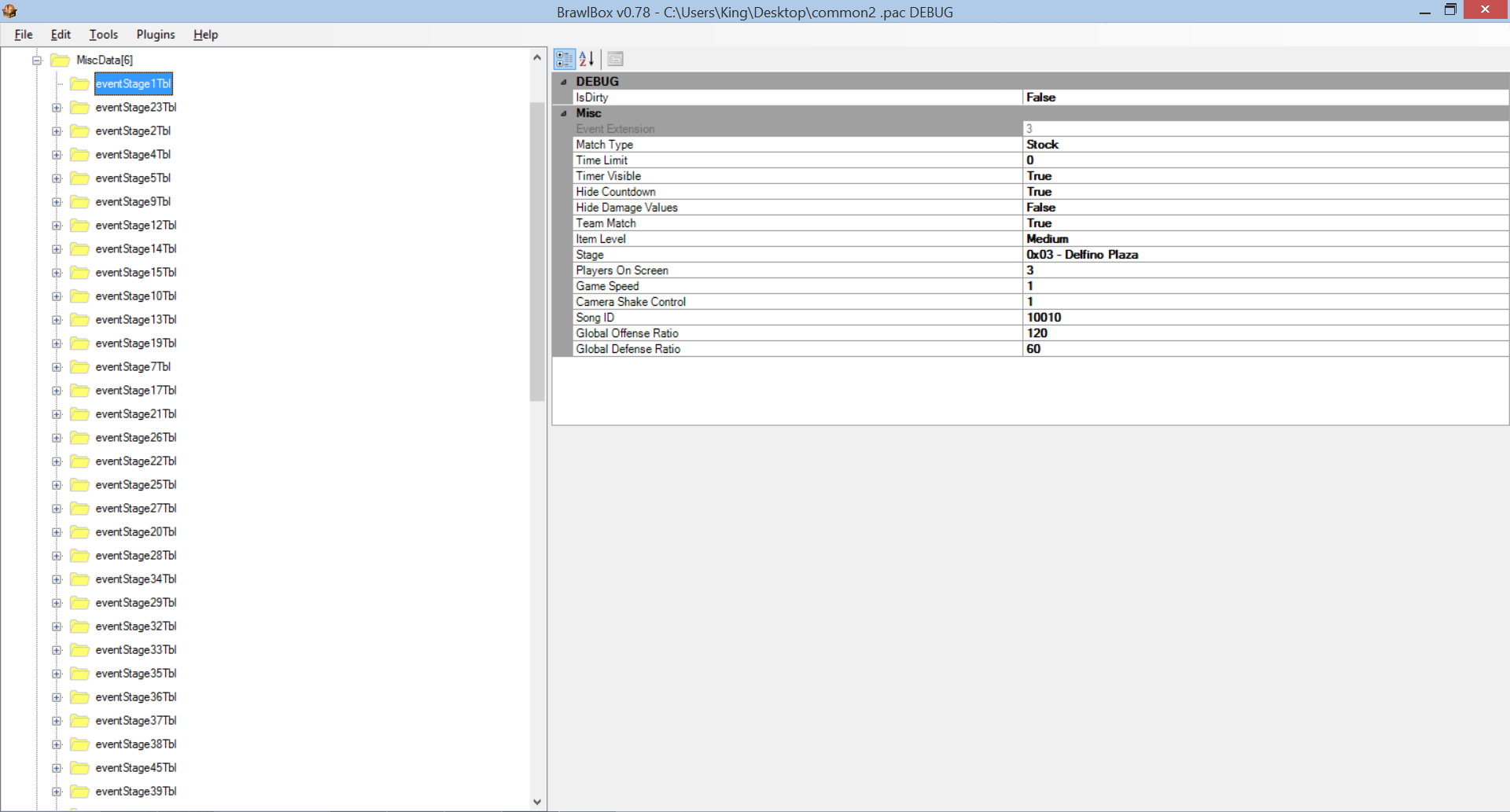Click the eventStage45Tbl folder icon
The width and height of the screenshot is (1510, 812).
tap(79, 767)
